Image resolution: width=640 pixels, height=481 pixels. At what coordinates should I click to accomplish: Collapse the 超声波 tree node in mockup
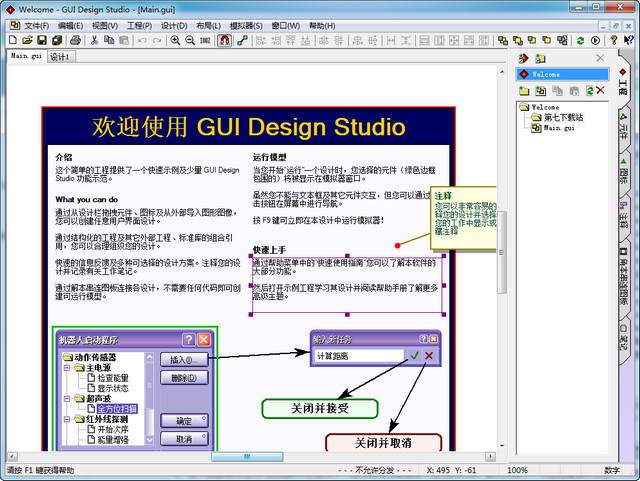pos(67,399)
